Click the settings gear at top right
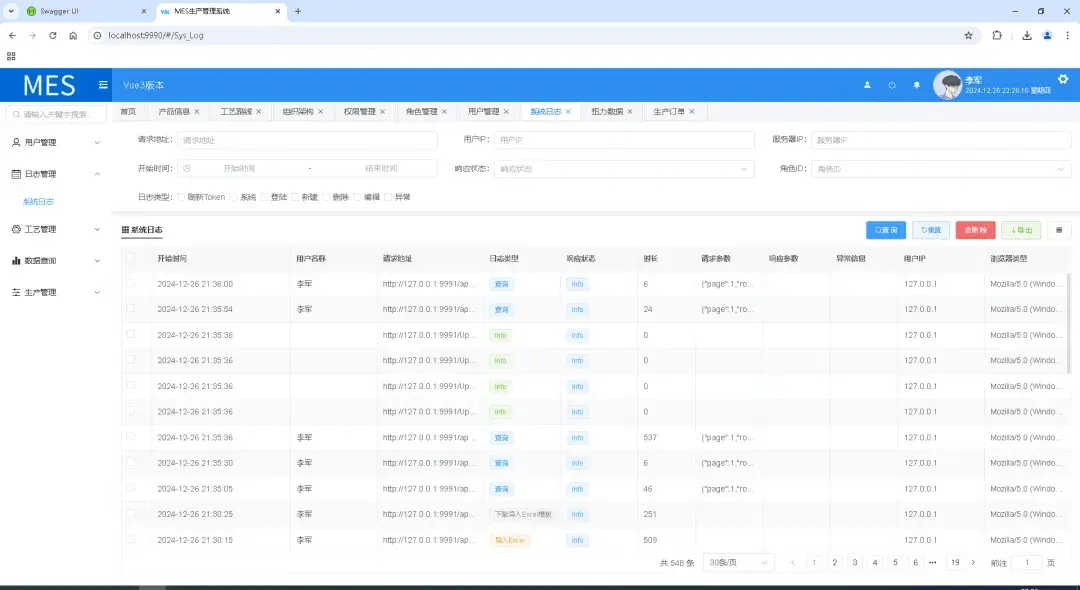The height and width of the screenshot is (590, 1080). point(1062,78)
